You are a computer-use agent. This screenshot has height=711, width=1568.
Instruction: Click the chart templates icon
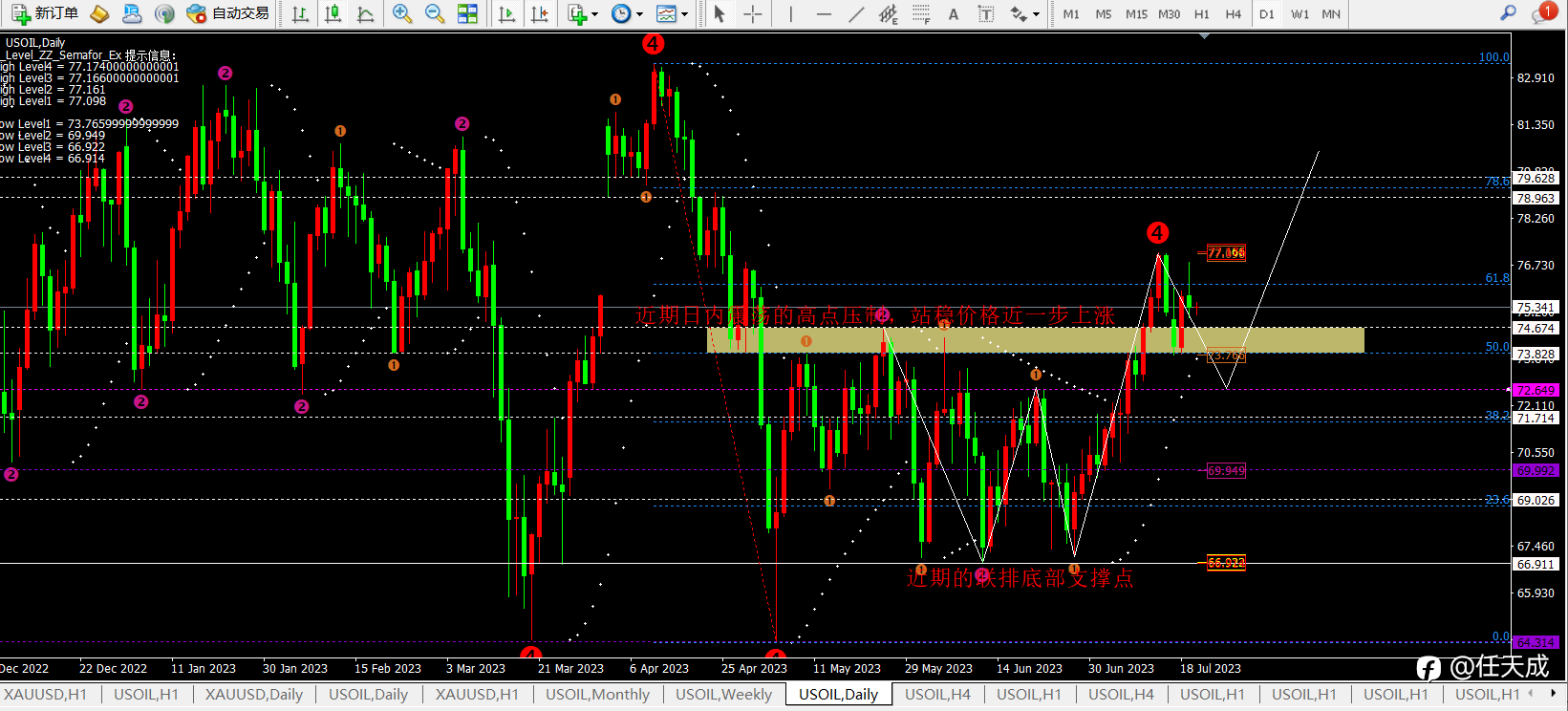(666, 13)
